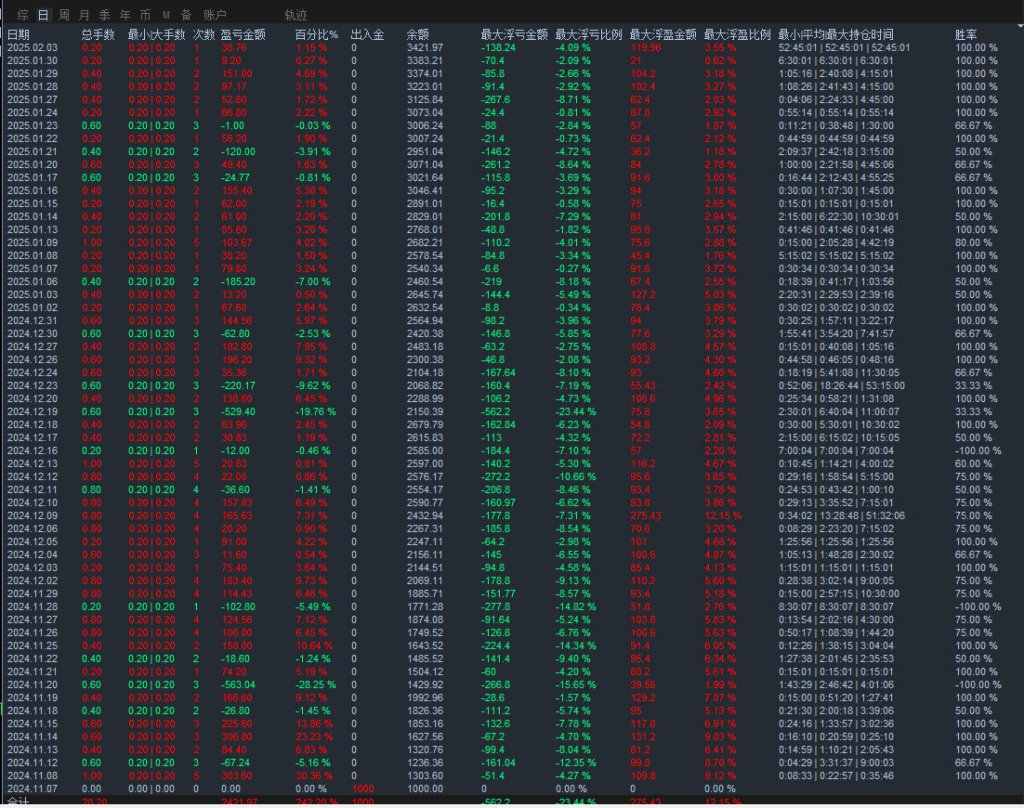Open the 季 quarterly tab
Screen dimensions: 1024x808
click(104, 15)
